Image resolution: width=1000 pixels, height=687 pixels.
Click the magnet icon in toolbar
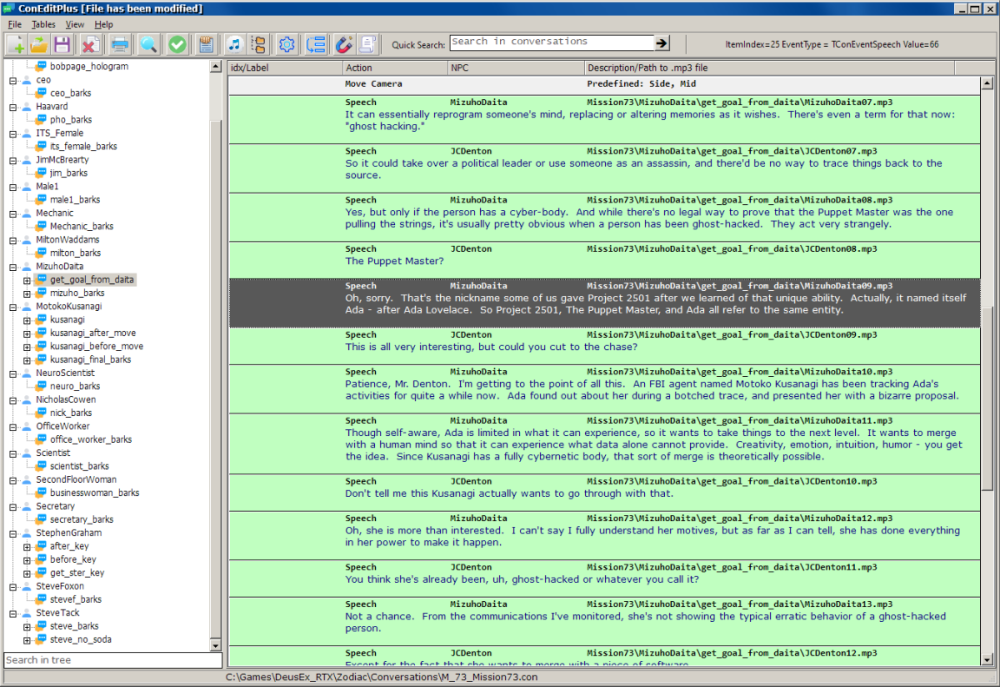tap(342, 44)
